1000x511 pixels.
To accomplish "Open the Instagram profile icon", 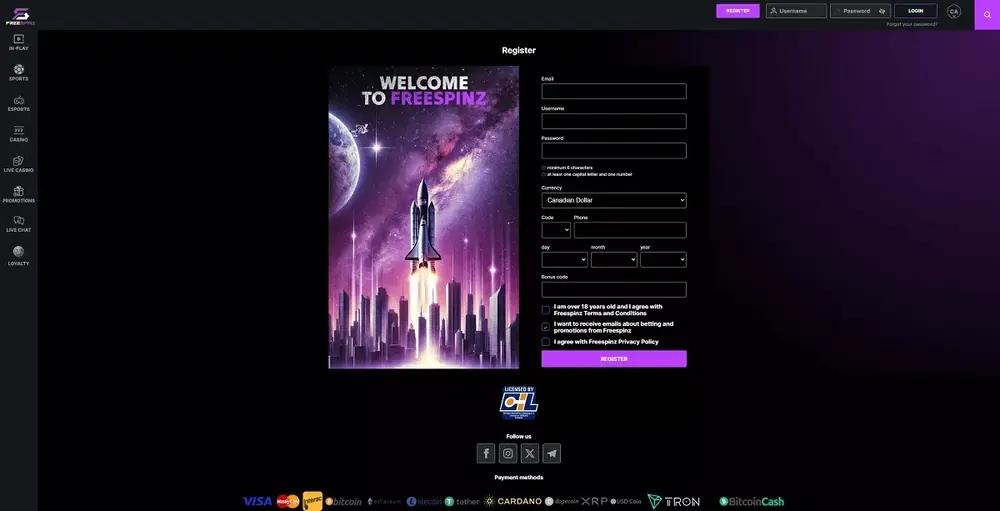I will [508, 454].
